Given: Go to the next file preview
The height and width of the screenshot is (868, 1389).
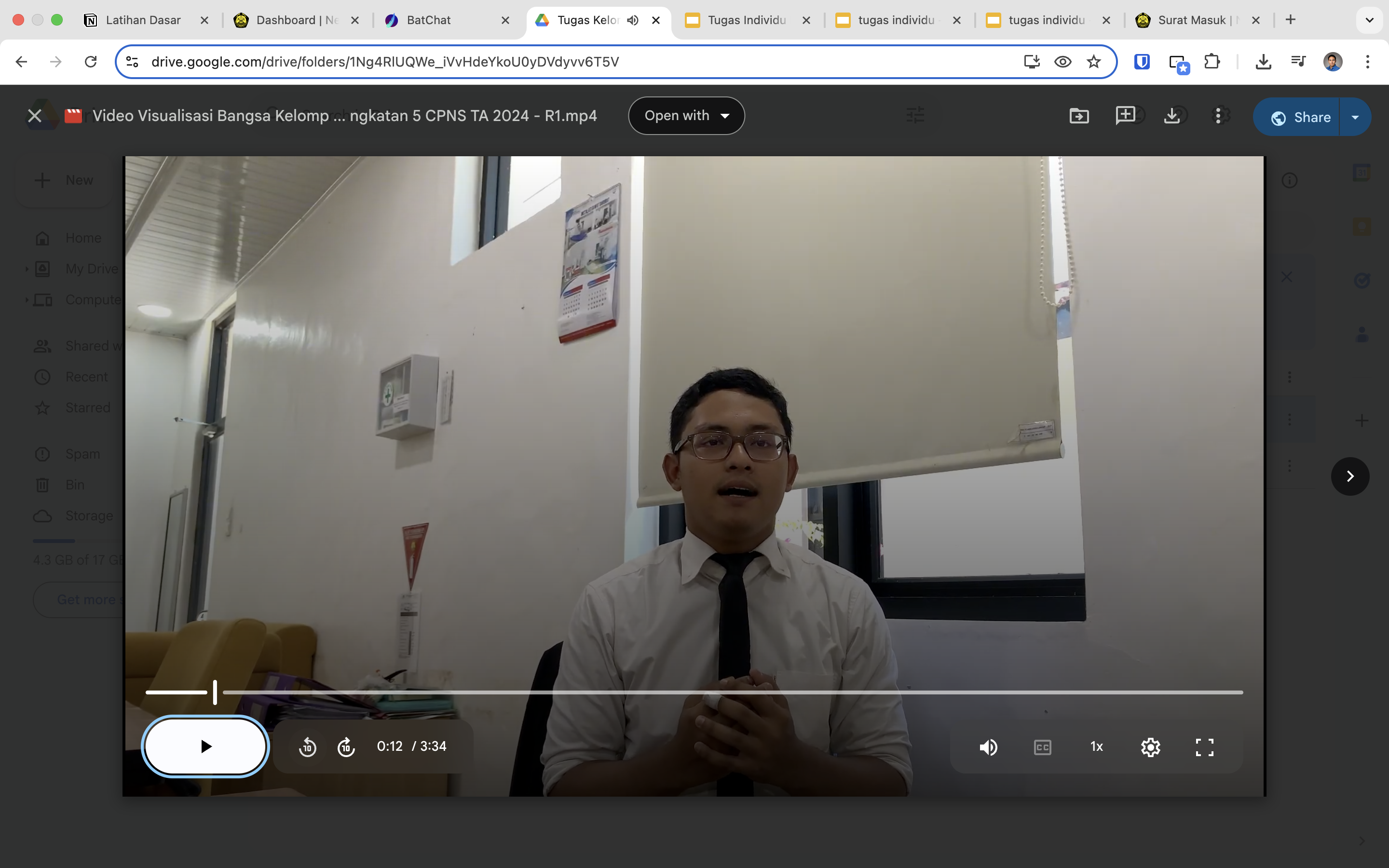Looking at the screenshot, I should point(1349,476).
